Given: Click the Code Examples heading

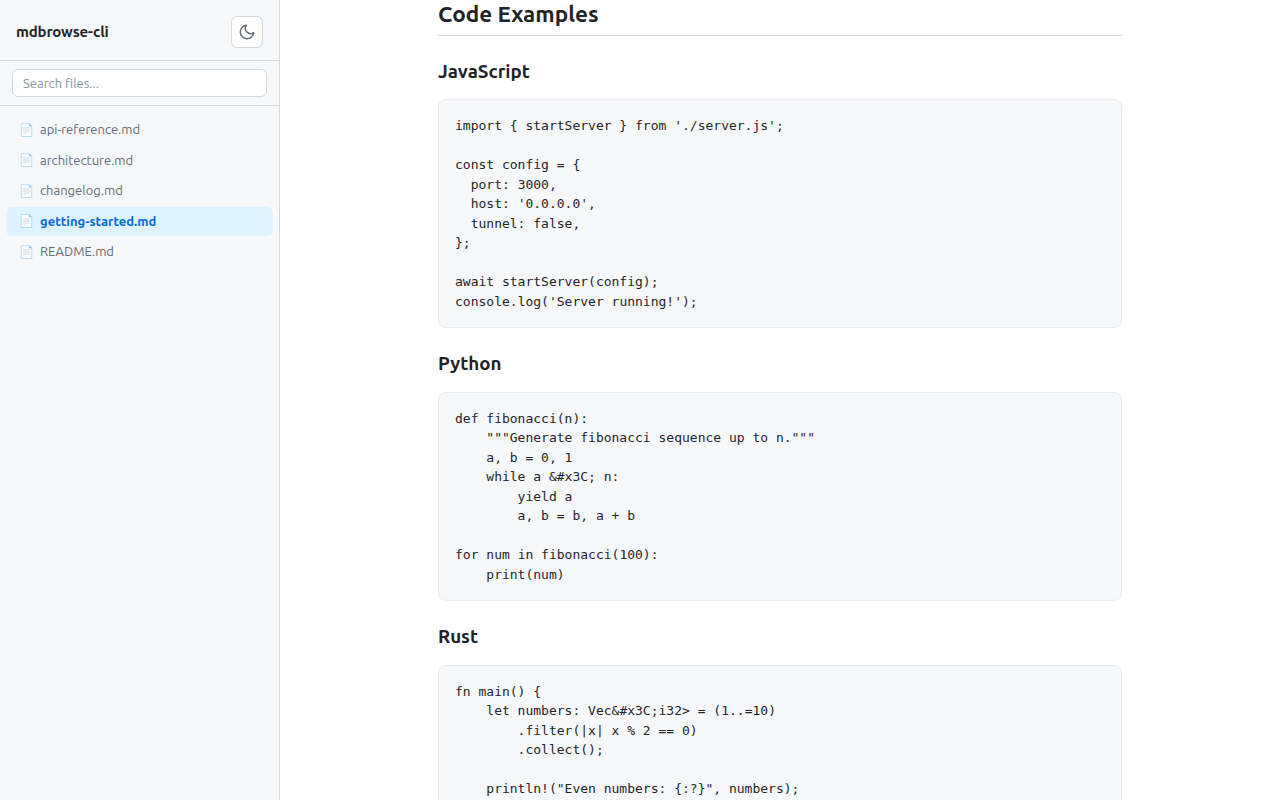Looking at the screenshot, I should click(518, 15).
